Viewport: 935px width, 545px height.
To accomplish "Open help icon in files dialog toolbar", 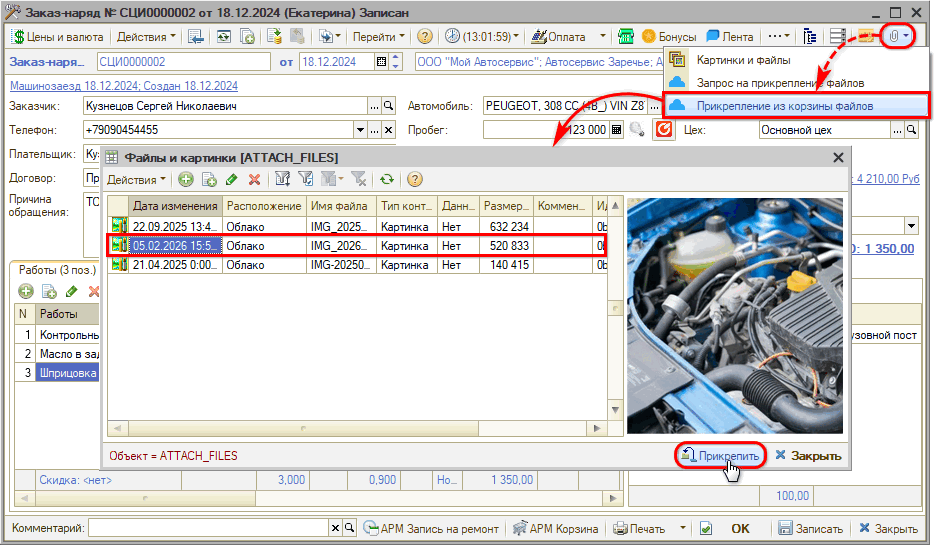I will 414,180.
